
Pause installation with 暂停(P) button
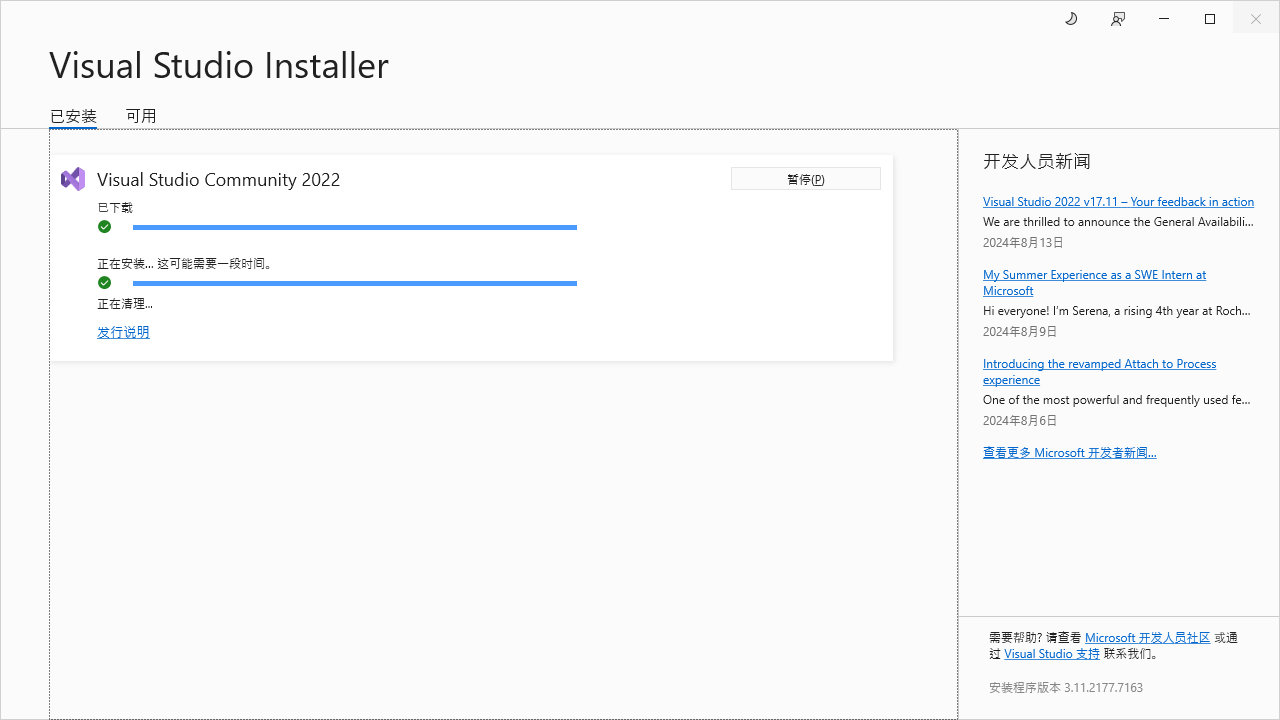806,179
